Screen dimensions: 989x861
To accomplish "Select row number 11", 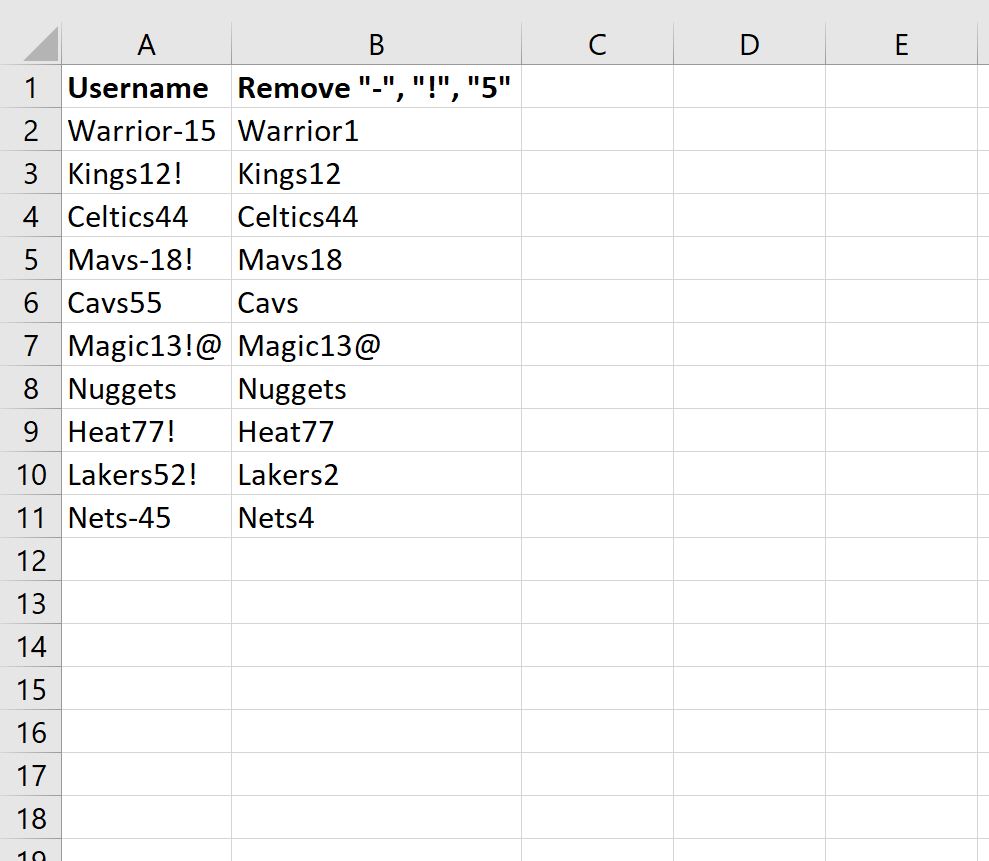I will 31,518.
